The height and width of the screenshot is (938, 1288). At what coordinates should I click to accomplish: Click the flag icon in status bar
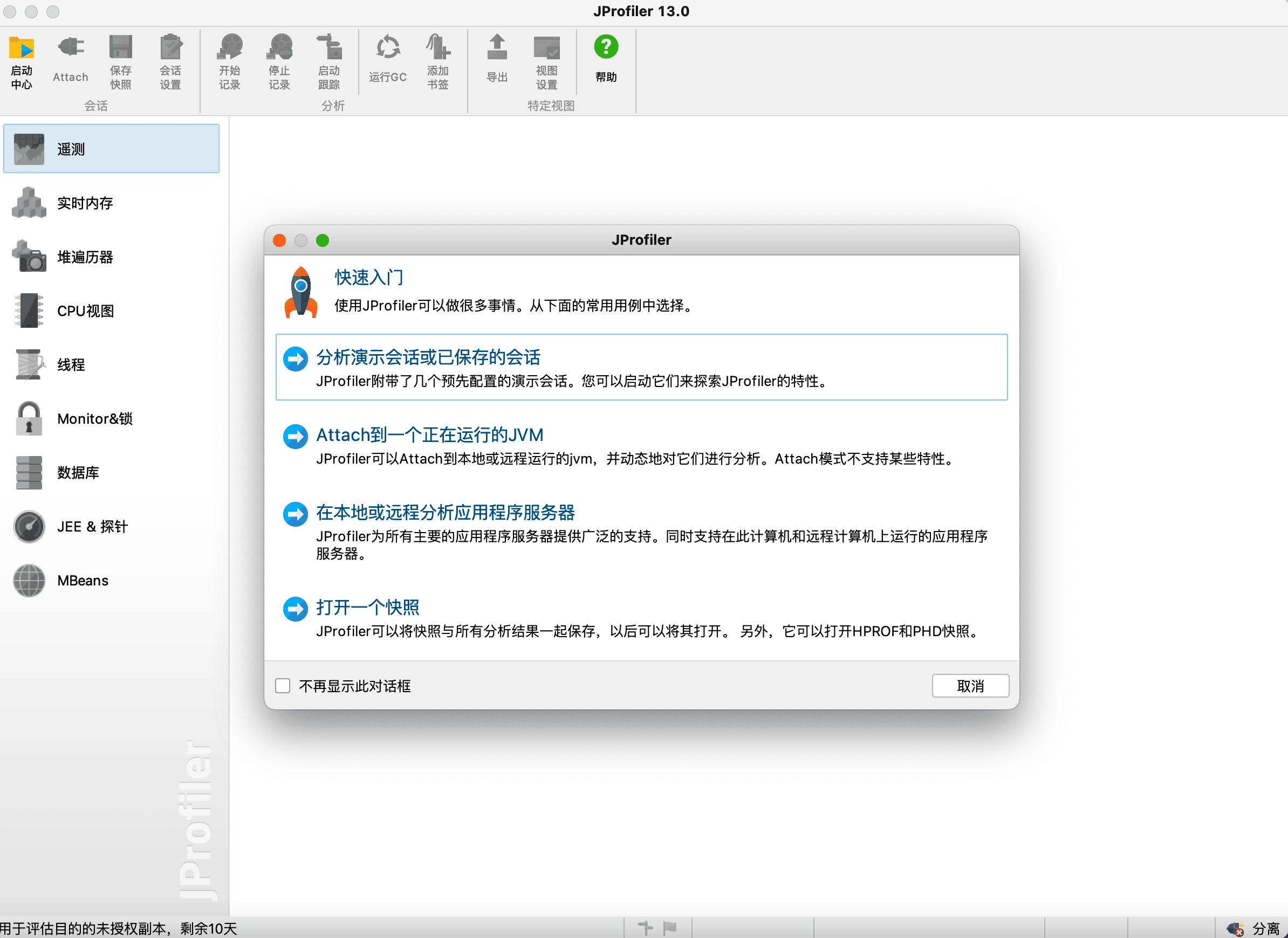pyautogui.click(x=670, y=928)
